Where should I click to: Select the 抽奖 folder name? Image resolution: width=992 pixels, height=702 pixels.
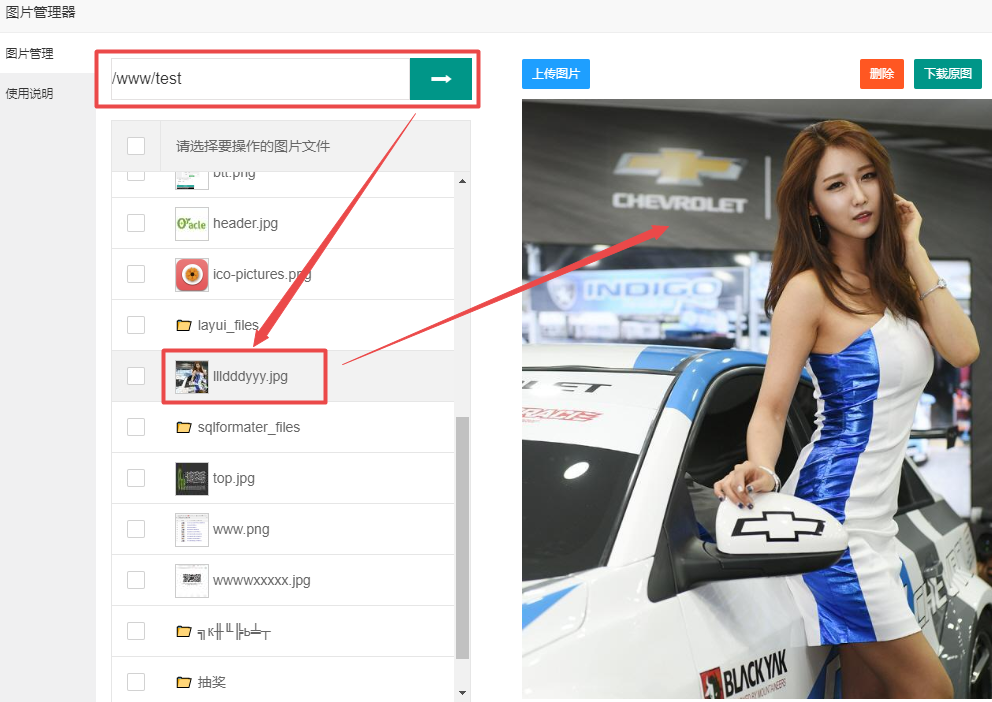(x=212, y=682)
